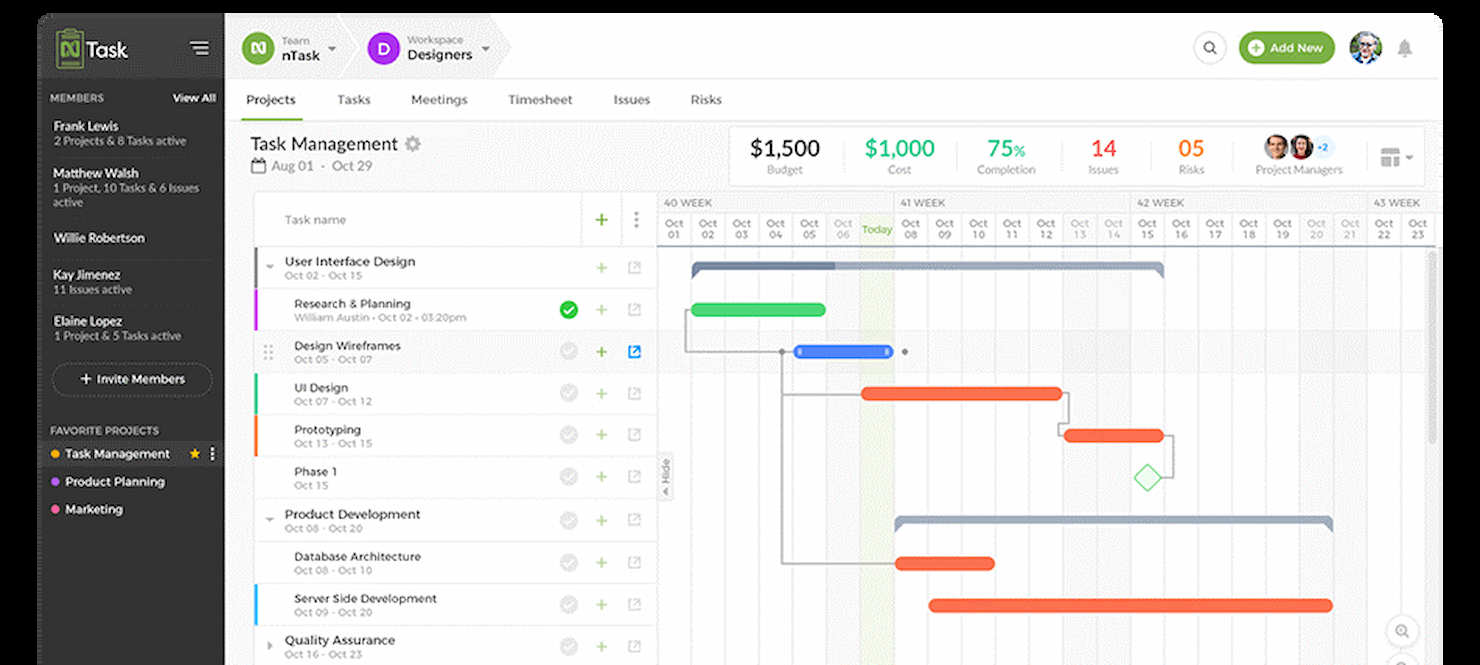Viewport: 1480px width, 665px height.
Task: Add subtask under Prototyping row
Action: (x=601, y=435)
